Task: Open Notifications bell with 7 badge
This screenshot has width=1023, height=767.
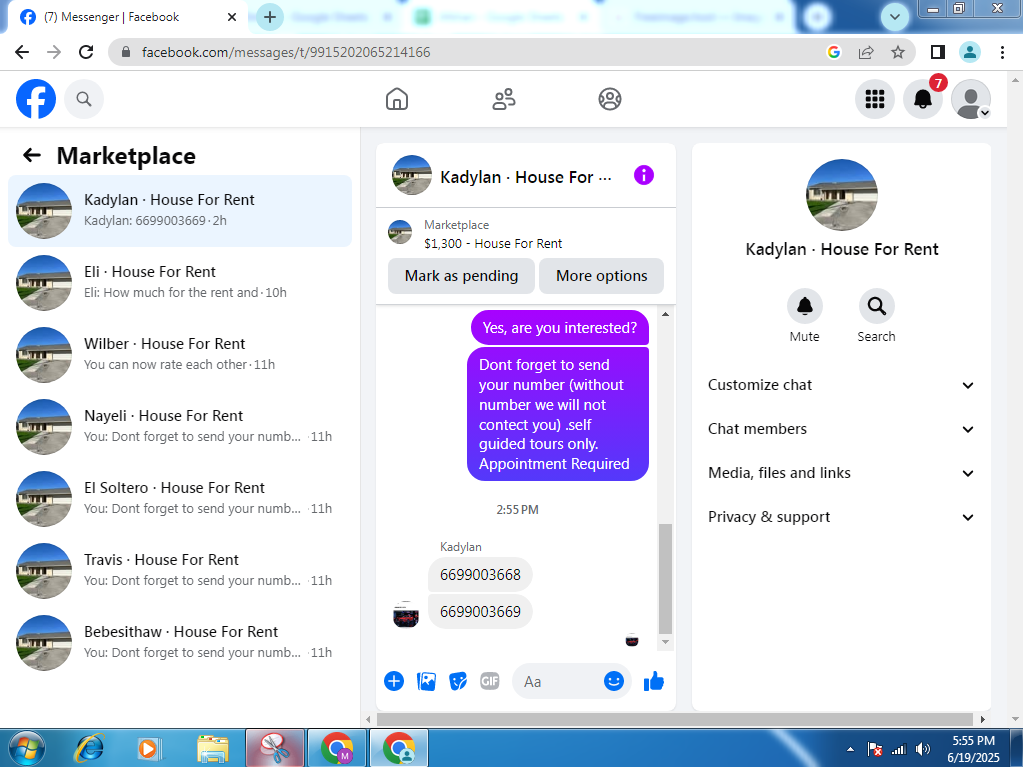Action: click(x=923, y=99)
